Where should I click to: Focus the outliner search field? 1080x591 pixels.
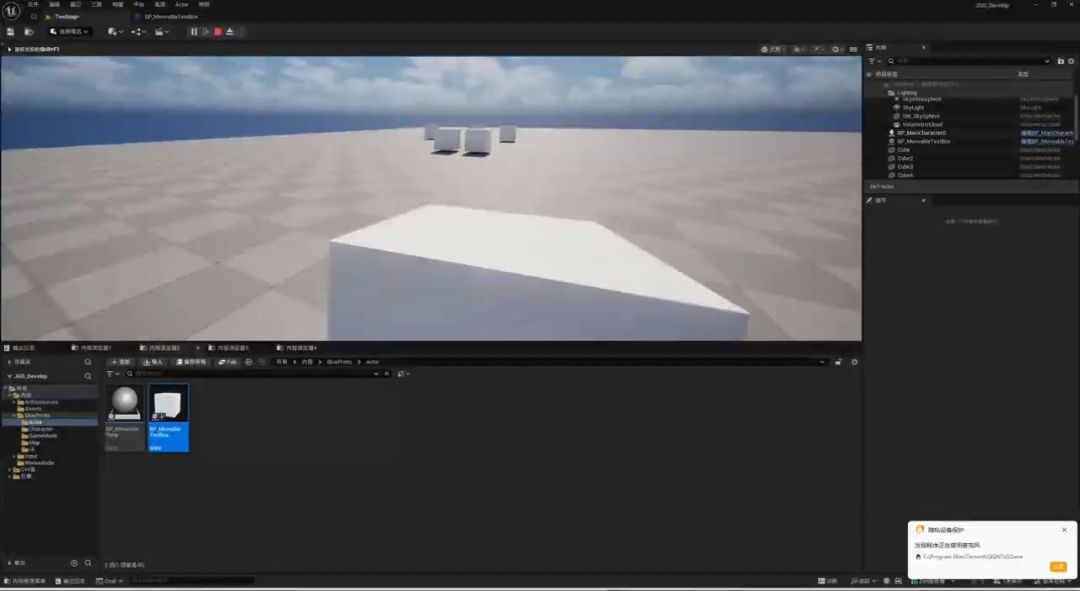coord(970,61)
